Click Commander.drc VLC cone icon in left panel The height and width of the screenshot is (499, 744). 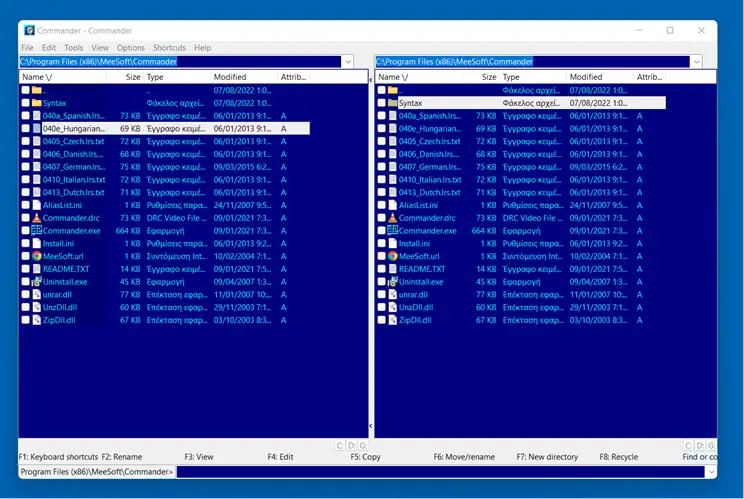[37, 218]
